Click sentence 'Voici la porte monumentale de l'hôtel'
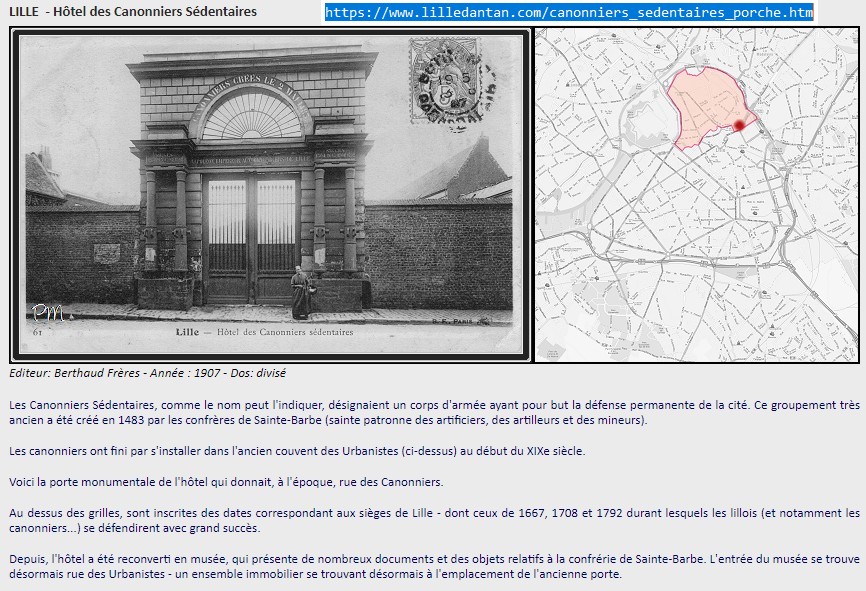This screenshot has width=866, height=591. tap(226, 482)
